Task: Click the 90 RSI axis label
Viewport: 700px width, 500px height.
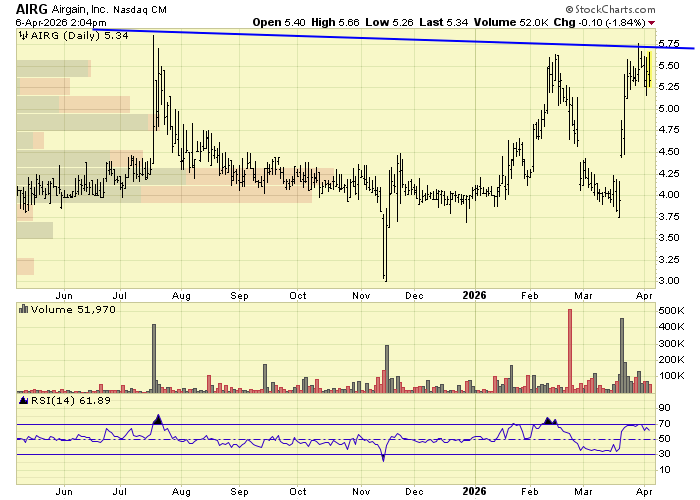Action: (665, 408)
